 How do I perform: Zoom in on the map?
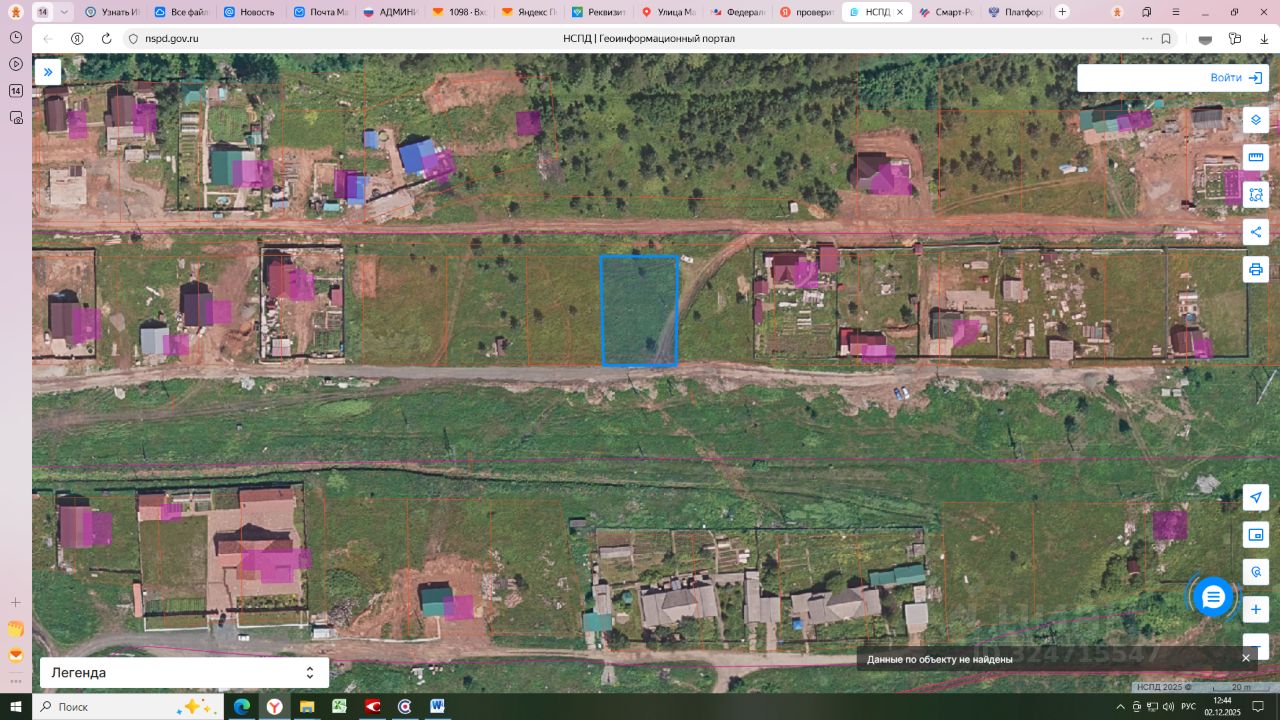1256,609
